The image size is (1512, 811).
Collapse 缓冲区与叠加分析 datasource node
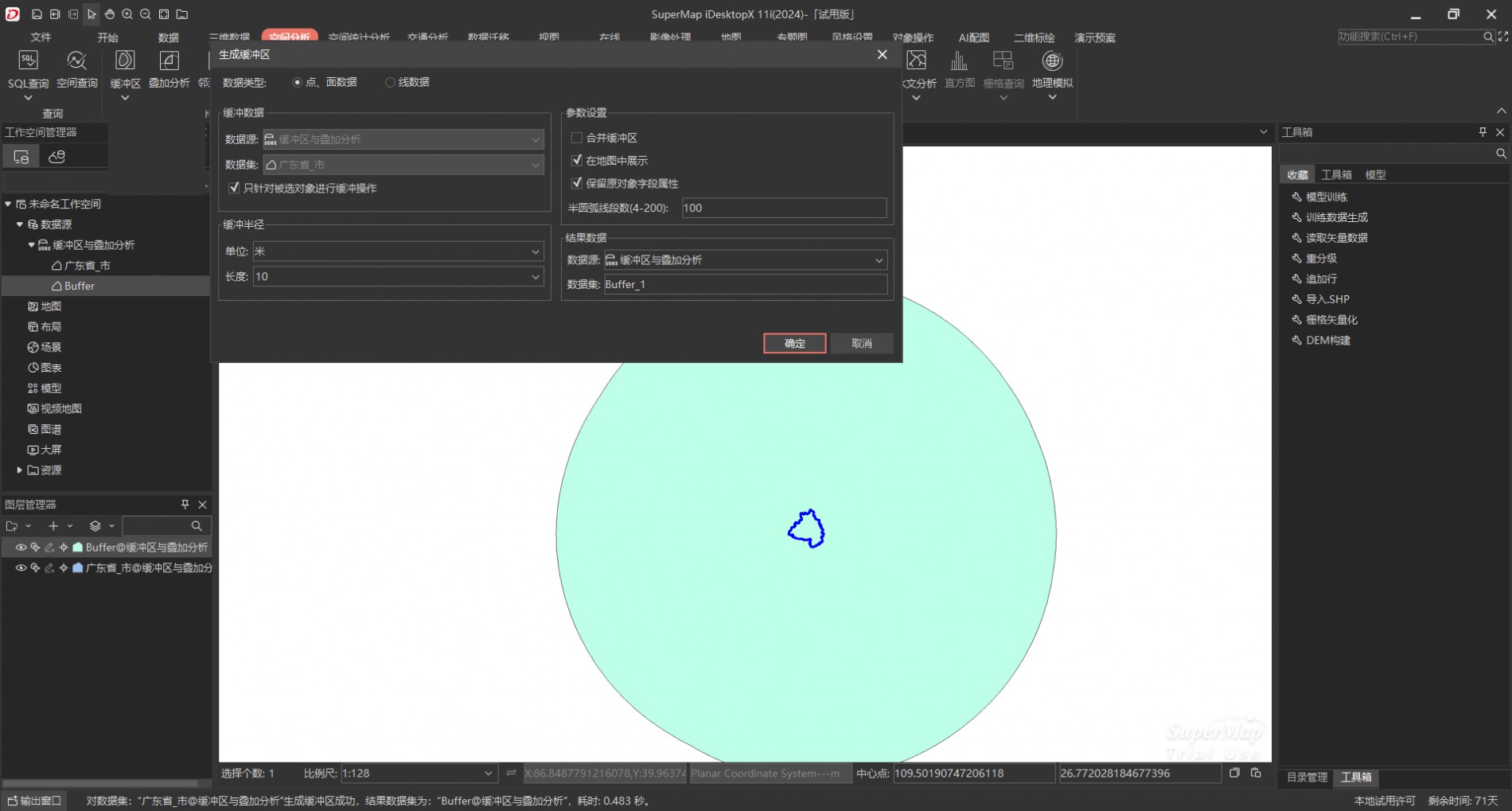click(31, 245)
